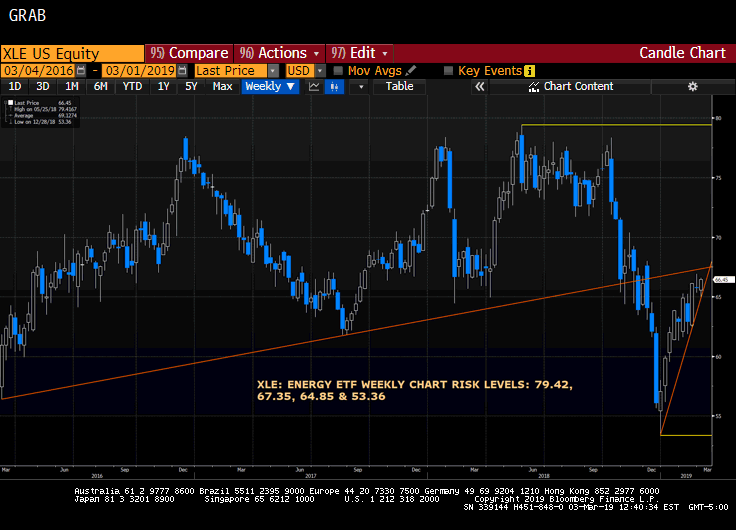
Task: Select the 5Y time range
Action: (x=191, y=86)
